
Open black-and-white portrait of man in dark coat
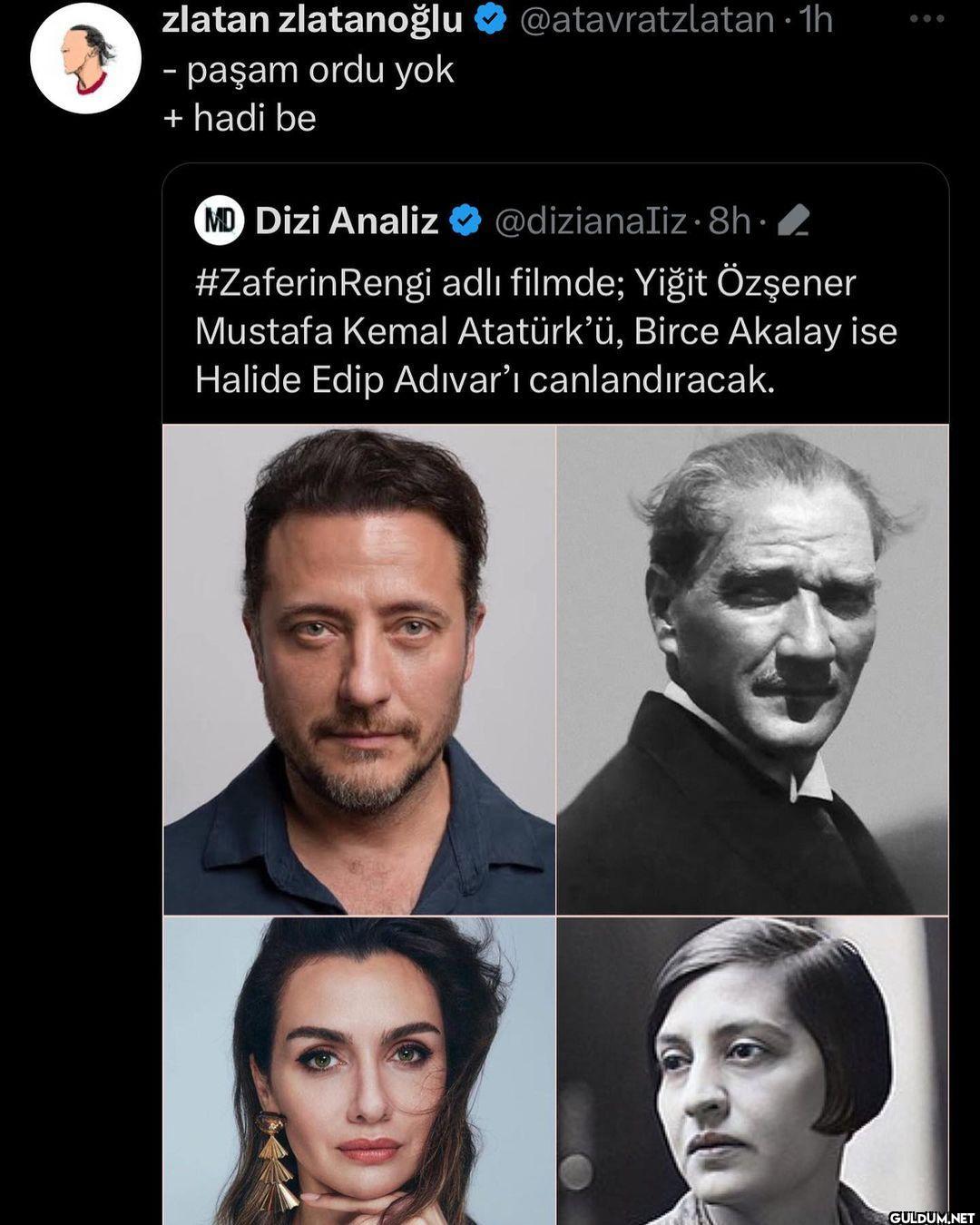pyautogui.click(x=752, y=670)
